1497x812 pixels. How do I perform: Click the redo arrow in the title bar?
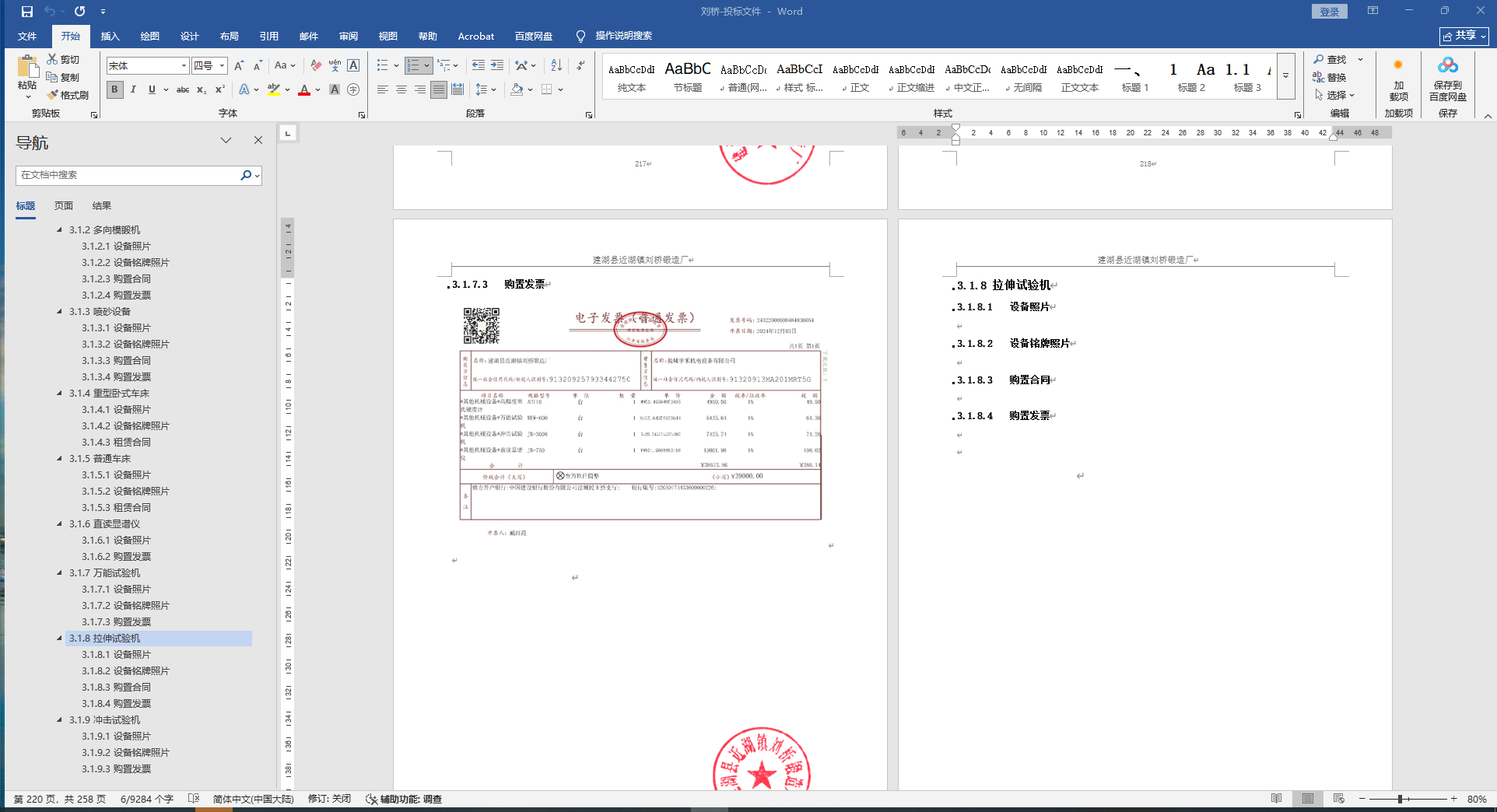tap(80, 12)
